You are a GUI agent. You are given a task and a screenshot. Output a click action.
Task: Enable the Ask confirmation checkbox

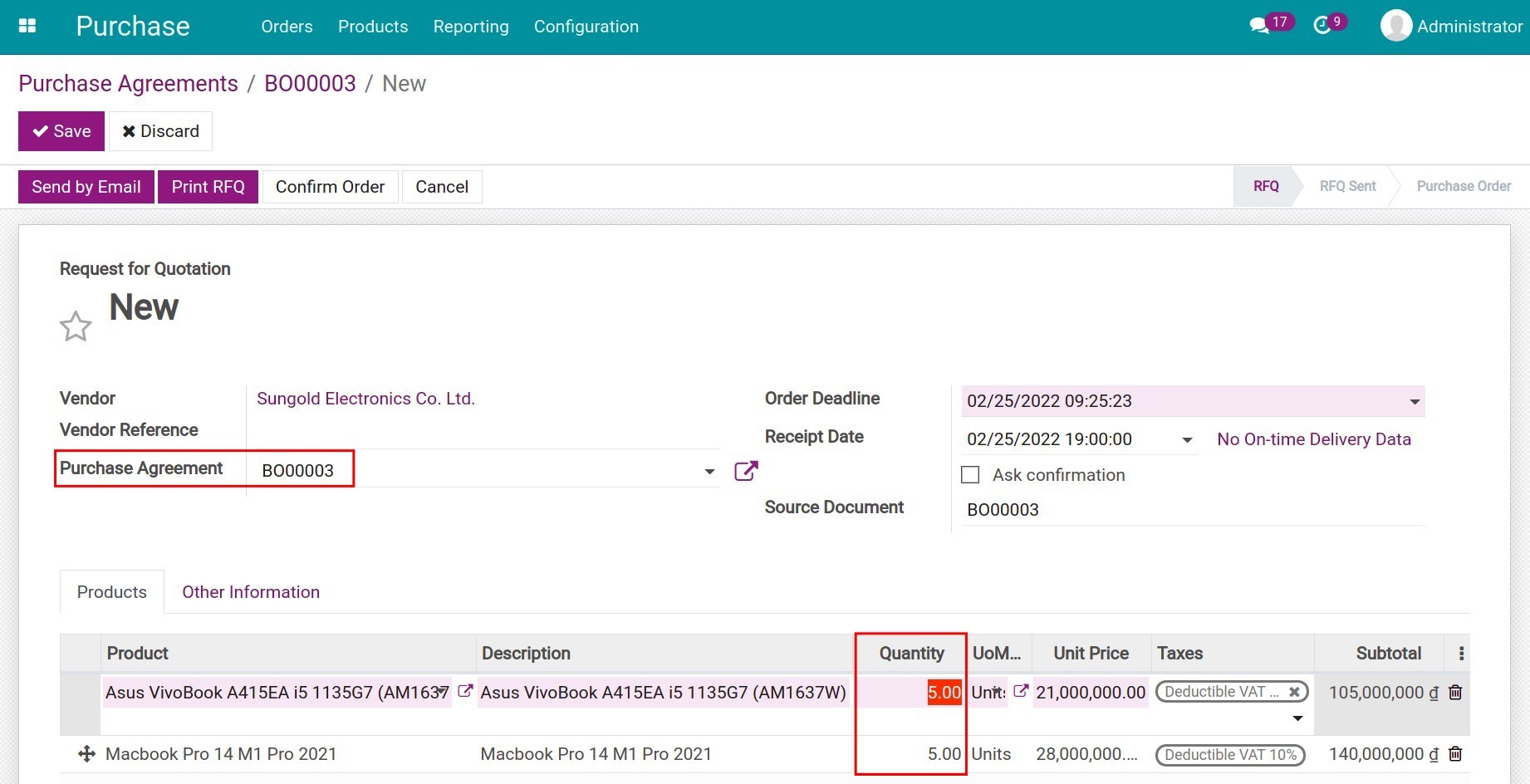970,474
